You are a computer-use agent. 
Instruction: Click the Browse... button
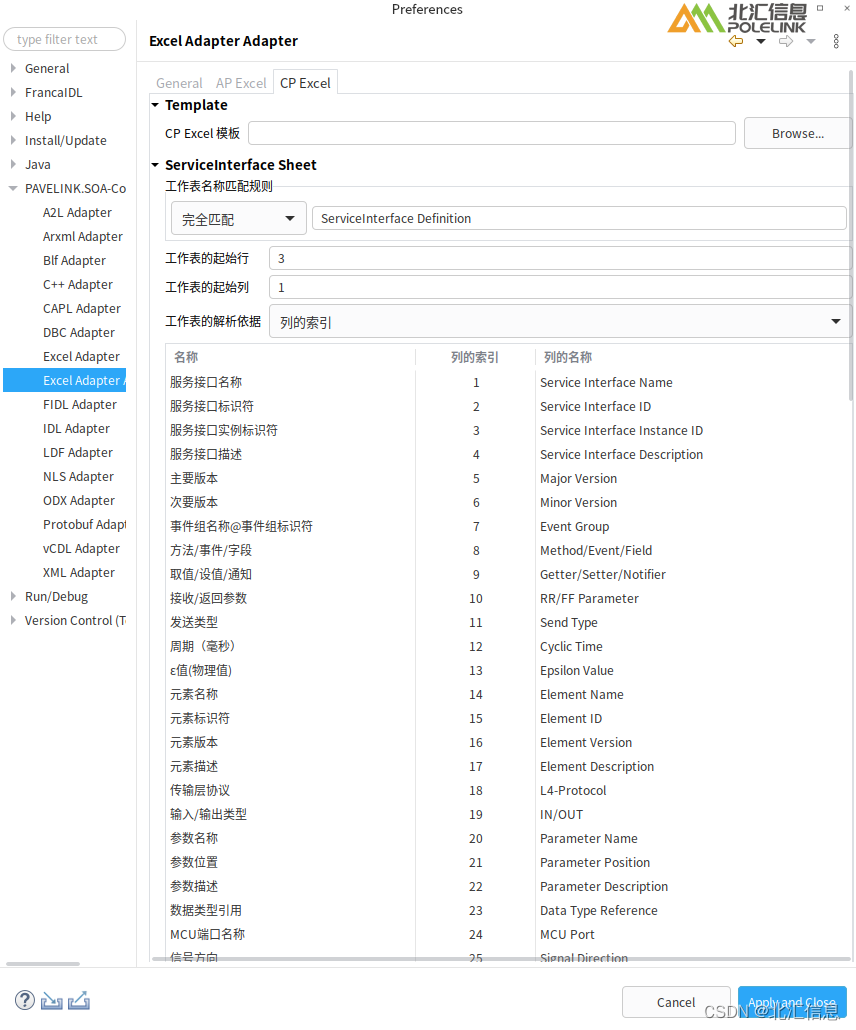pos(798,134)
